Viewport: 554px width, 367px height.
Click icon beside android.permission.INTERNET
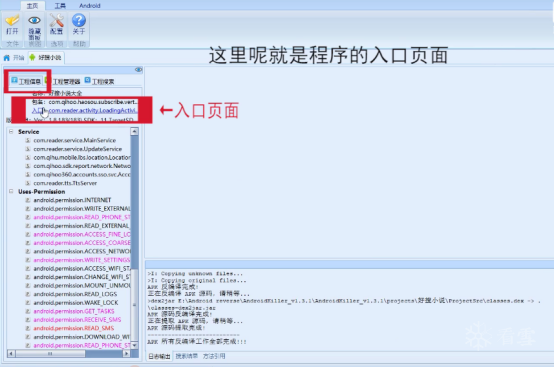(28, 200)
